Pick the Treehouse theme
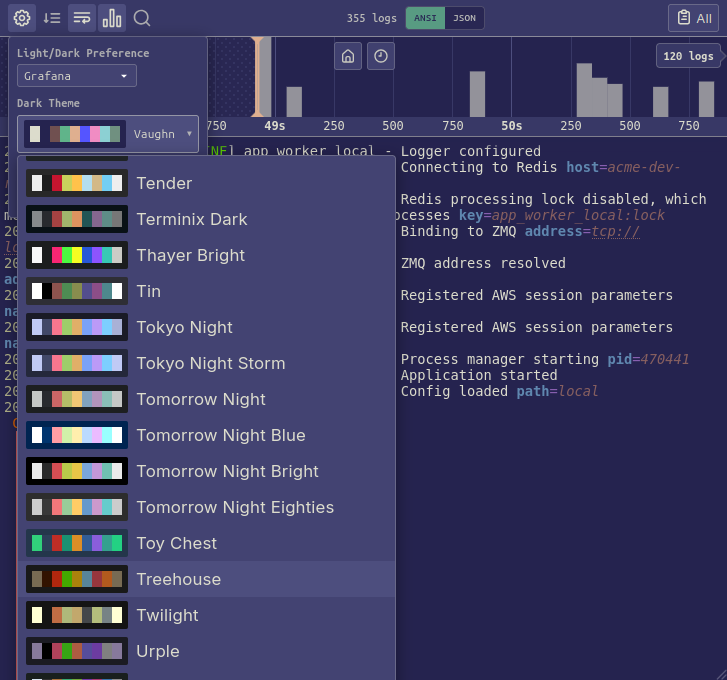Screen dimensions: 727x680 point(207,579)
